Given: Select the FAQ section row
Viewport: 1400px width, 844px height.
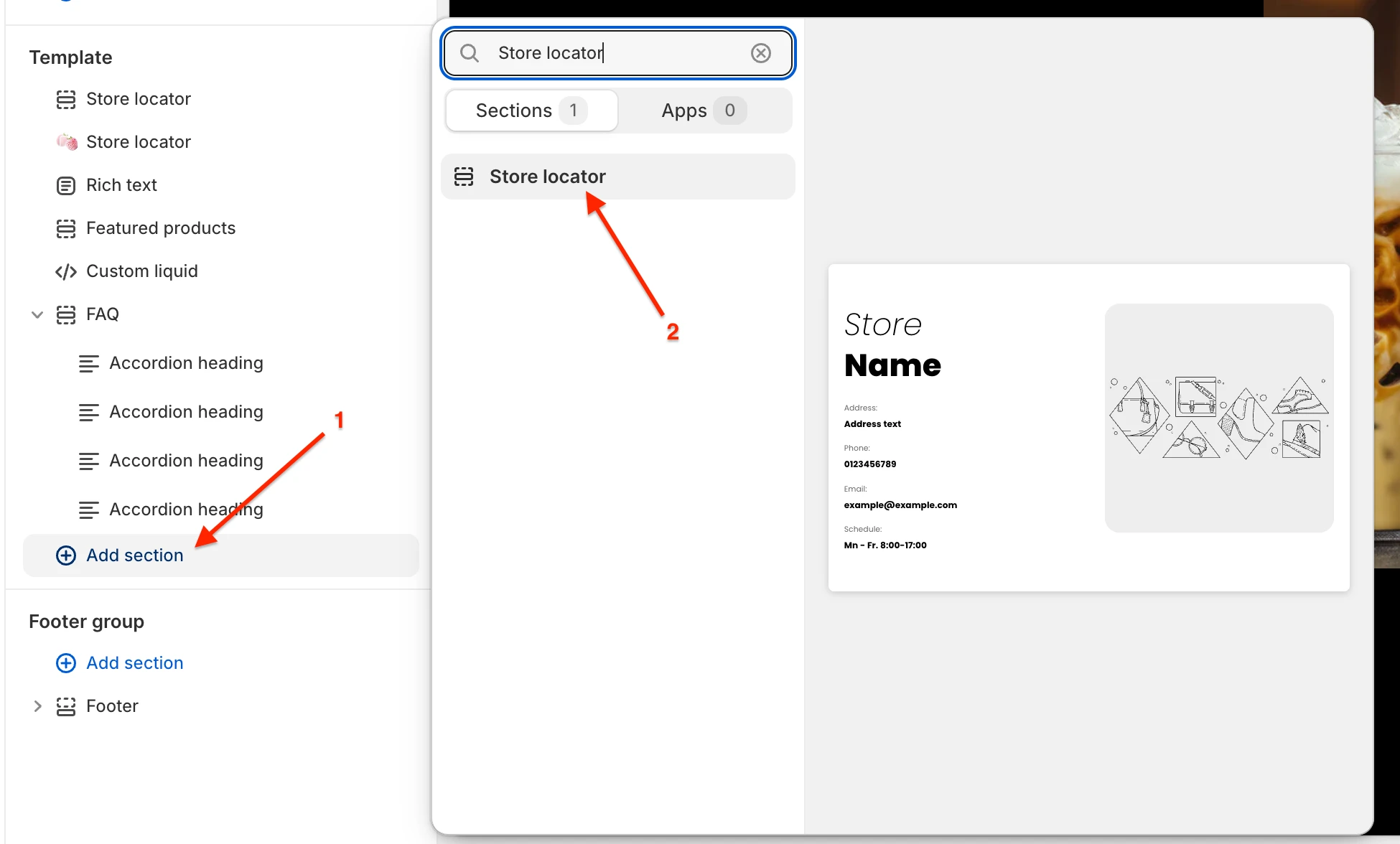Looking at the screenshot, I should pyautogui.click(x=221, y=314).
